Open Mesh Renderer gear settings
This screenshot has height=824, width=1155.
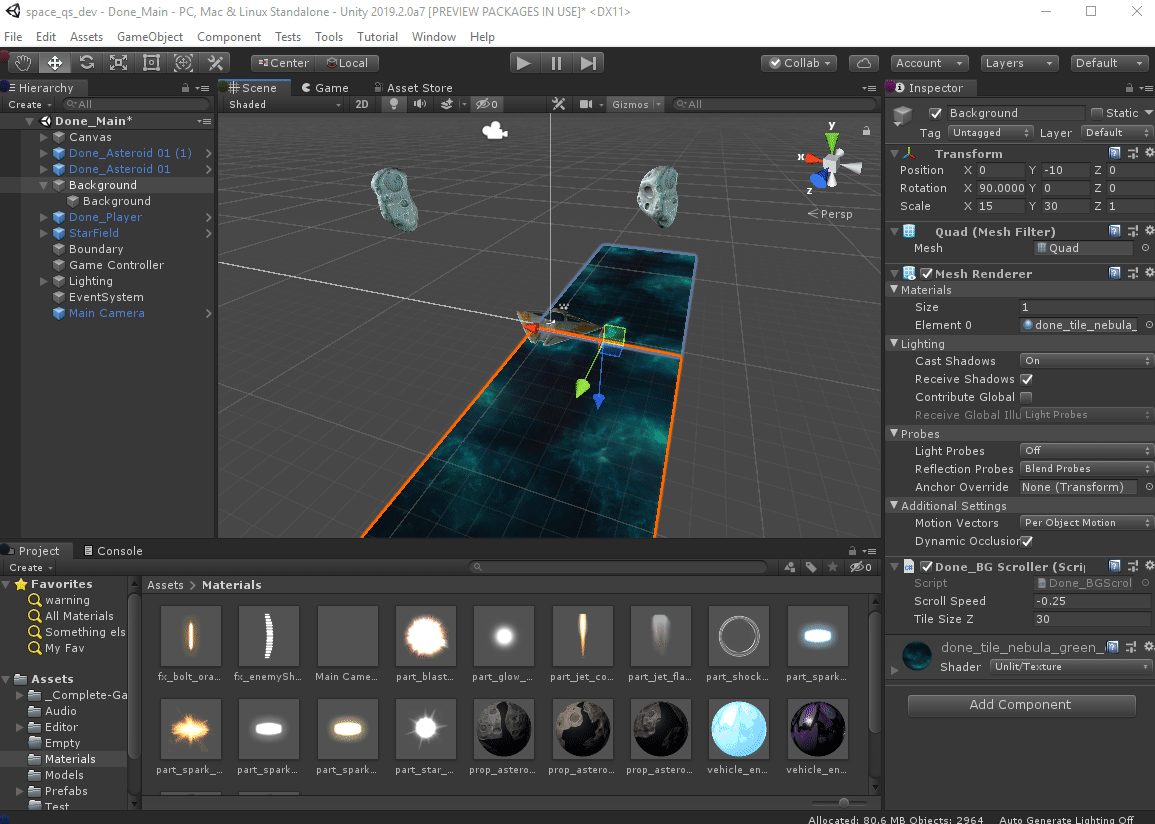pyautogui.click(x=1149, y=273)
